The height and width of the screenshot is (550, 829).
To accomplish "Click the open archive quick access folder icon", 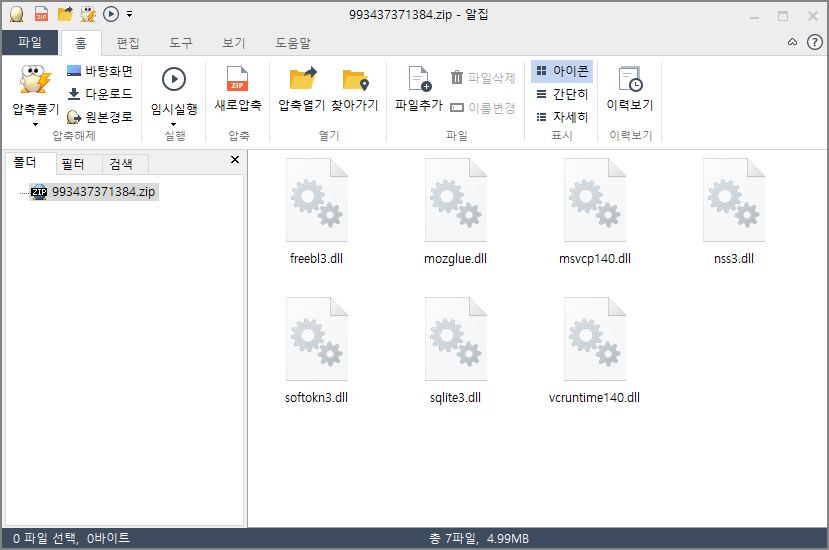I will 65,14.
